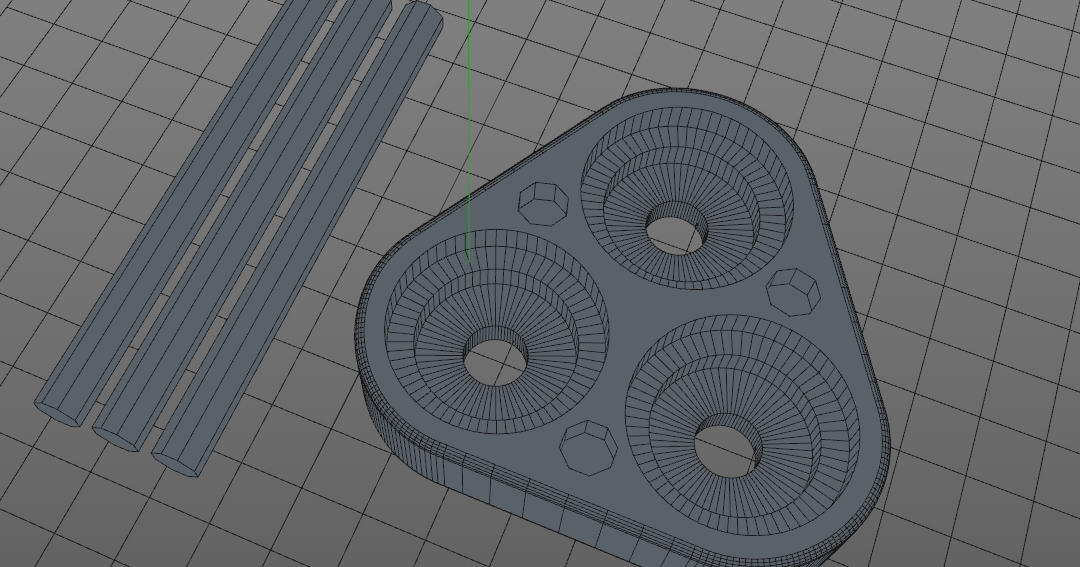Click the middle rod's bottom end cap
Image resolution: width=1080 pixels, height=567 pixels.
118,435
